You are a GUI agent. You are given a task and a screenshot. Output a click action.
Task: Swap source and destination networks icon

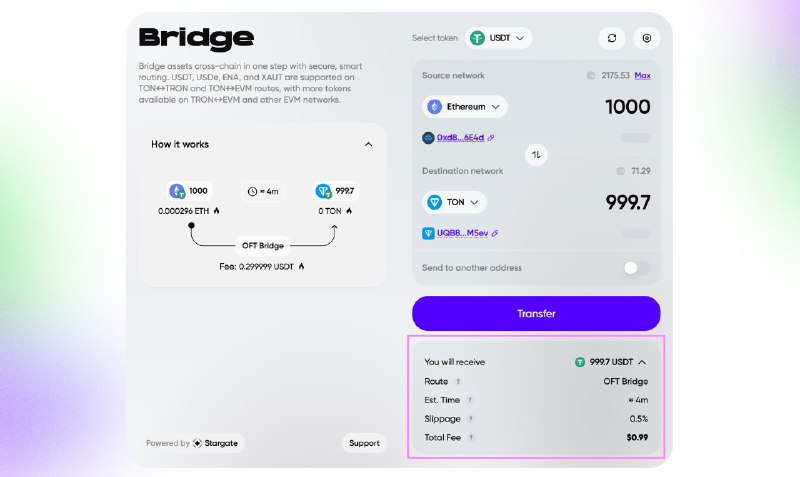coord(536,155)
